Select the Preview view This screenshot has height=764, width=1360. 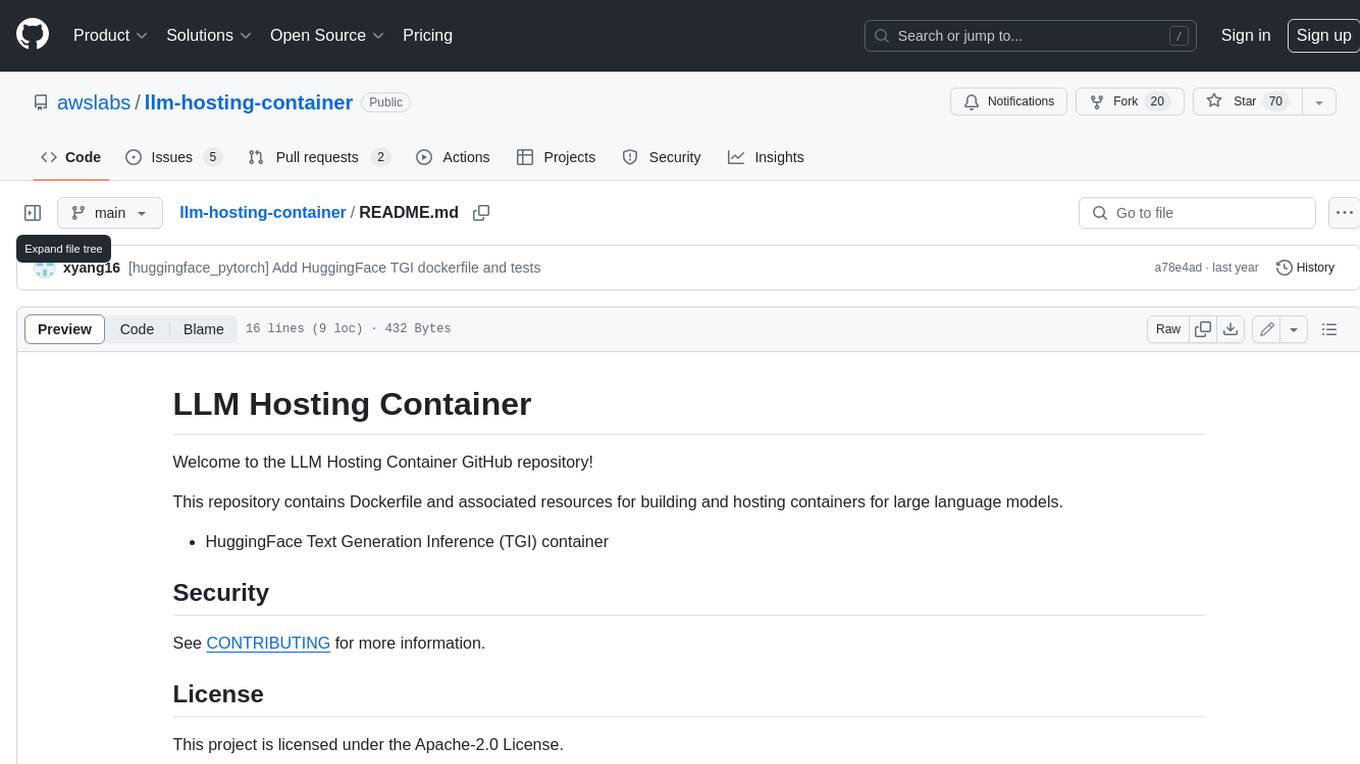point(65,329)
